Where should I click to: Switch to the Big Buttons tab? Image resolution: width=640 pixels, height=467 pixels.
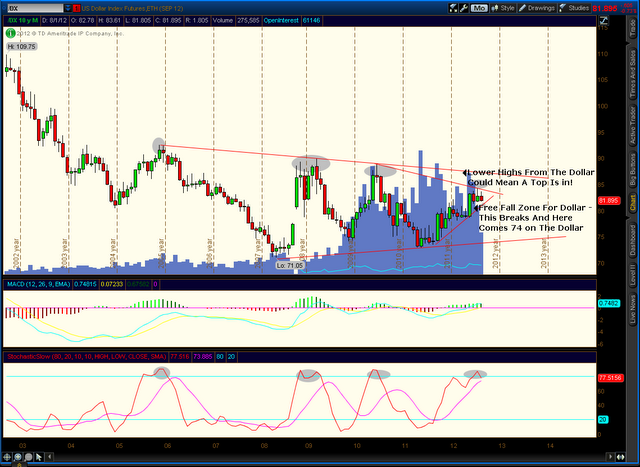[x=633, y=169]
